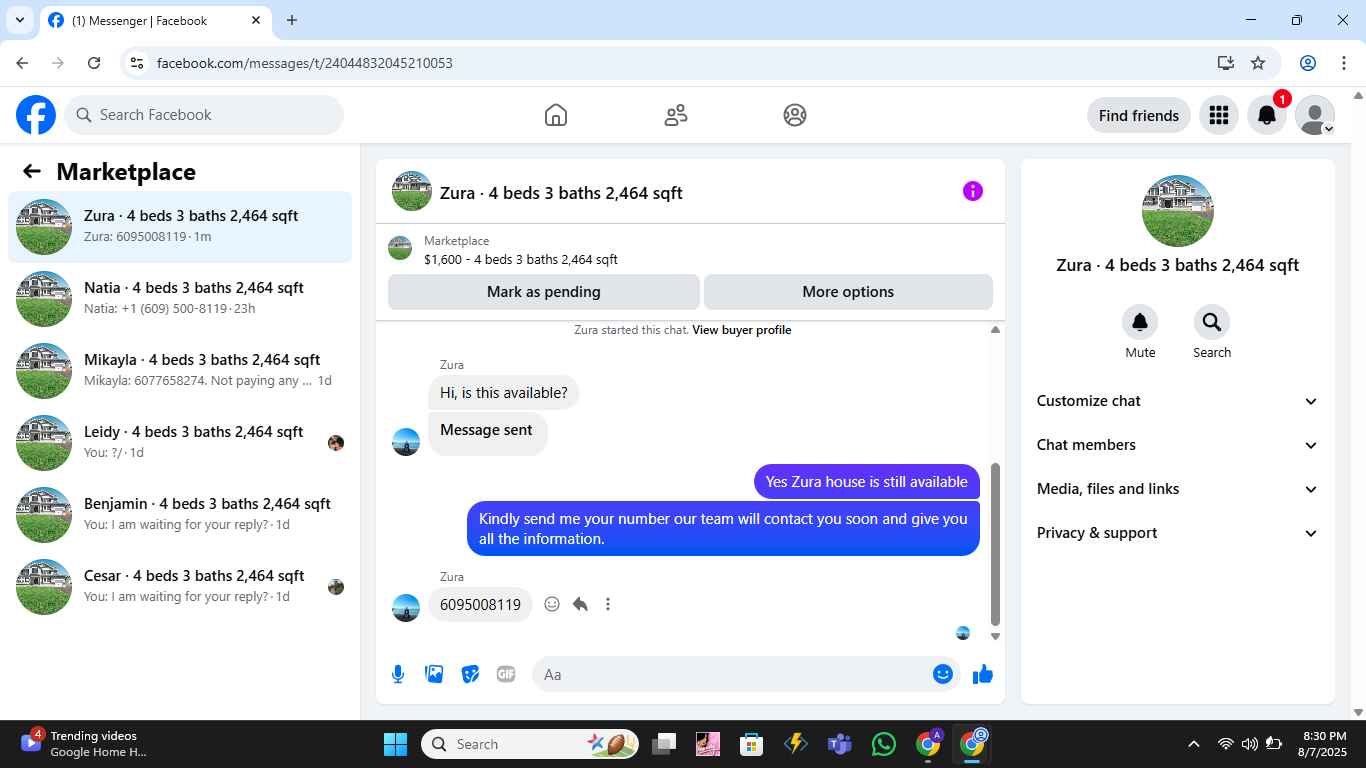Send a thumbs-up like
1366x768 pixels.
[x=983, y=674]
